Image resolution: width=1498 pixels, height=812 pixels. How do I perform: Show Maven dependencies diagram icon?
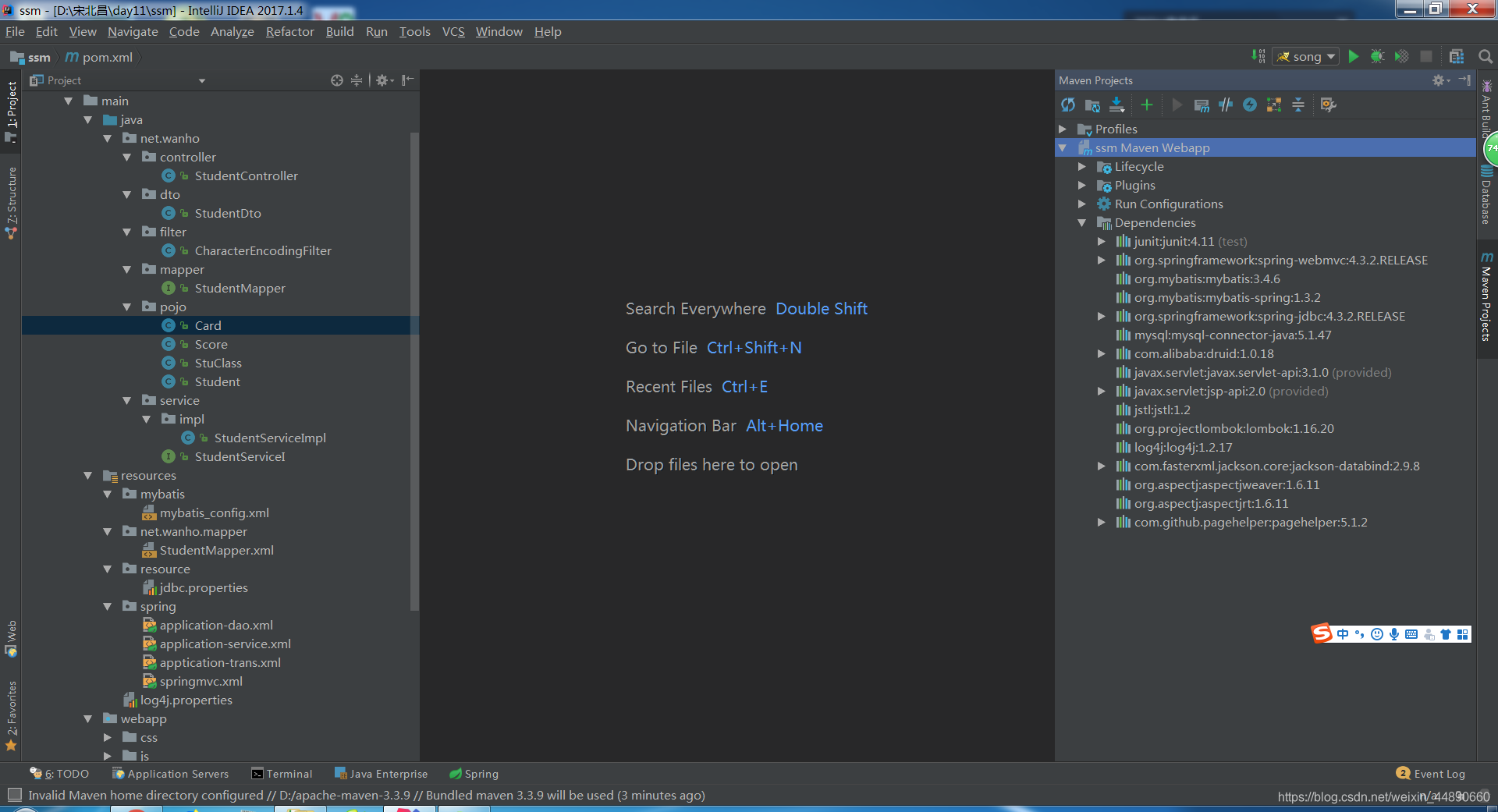1274,105
